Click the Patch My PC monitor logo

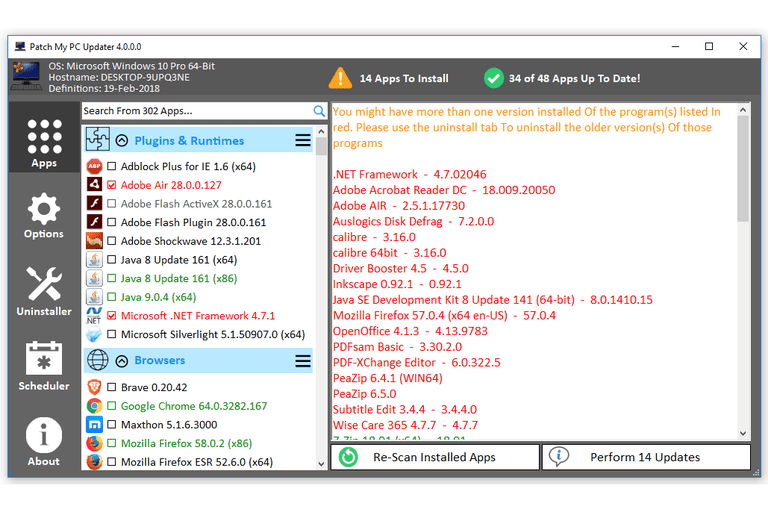26,74
